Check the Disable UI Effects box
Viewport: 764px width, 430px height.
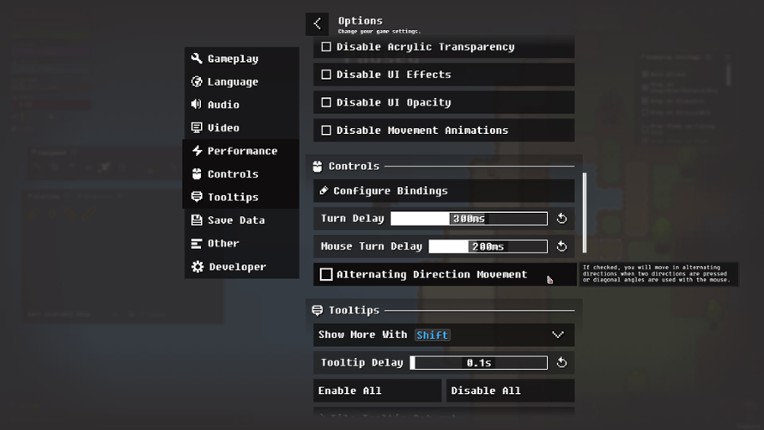click(x=326, y=75)
